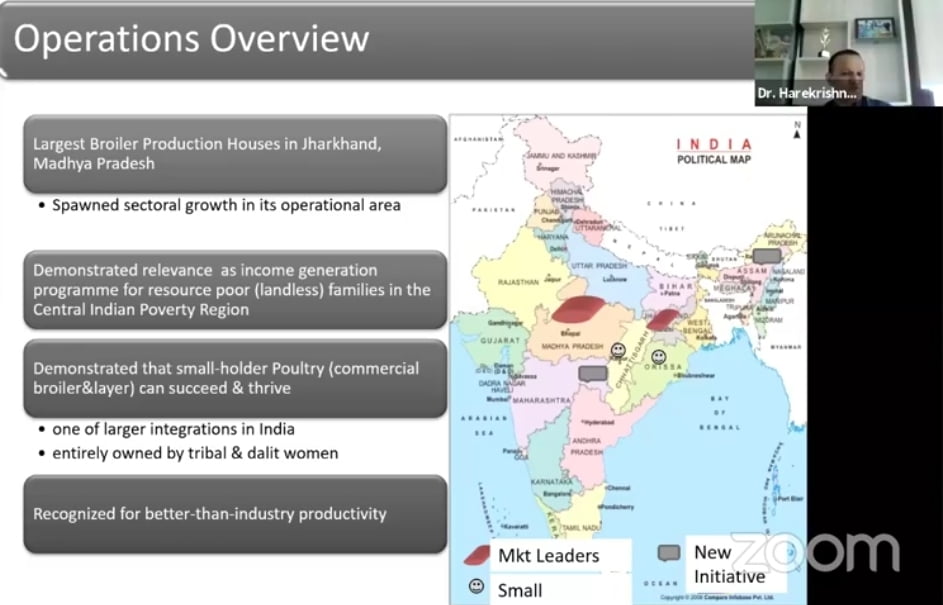Image resolution: width=943 pixels, height=605 pixels.
Task: Click the 'Port Blair' label
Action: 789,499
